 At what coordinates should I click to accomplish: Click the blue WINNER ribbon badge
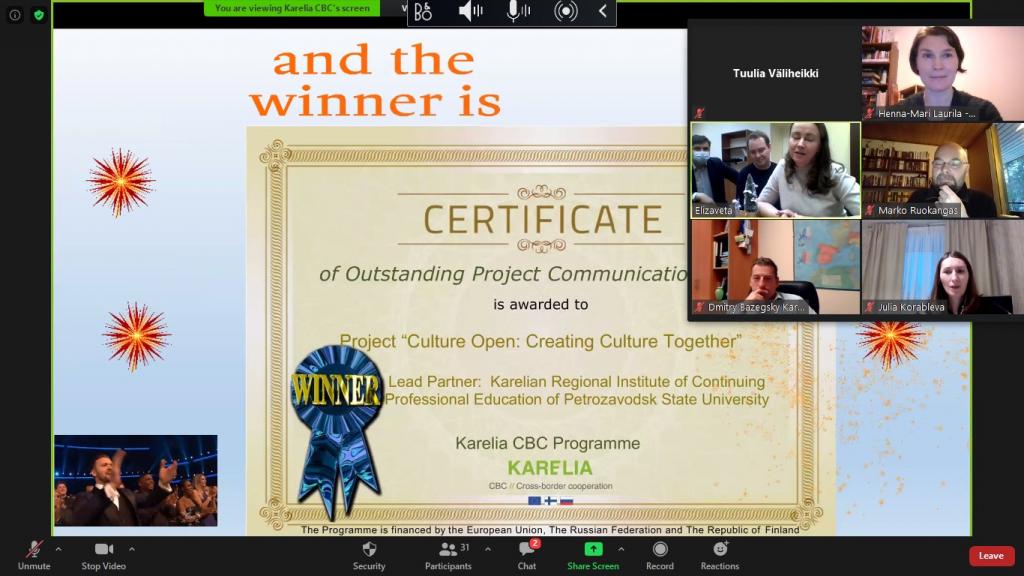click(336, 431)
